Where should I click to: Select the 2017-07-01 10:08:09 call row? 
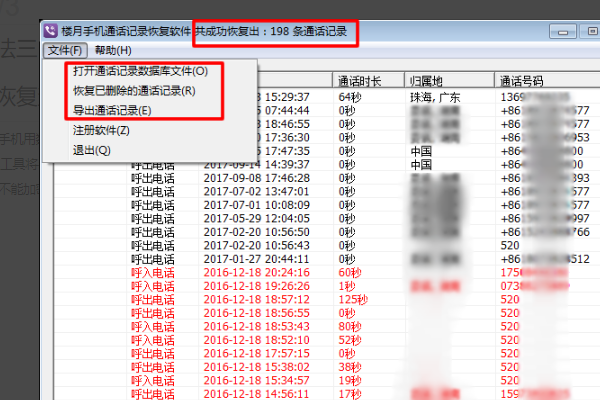(x=327, y=205)
